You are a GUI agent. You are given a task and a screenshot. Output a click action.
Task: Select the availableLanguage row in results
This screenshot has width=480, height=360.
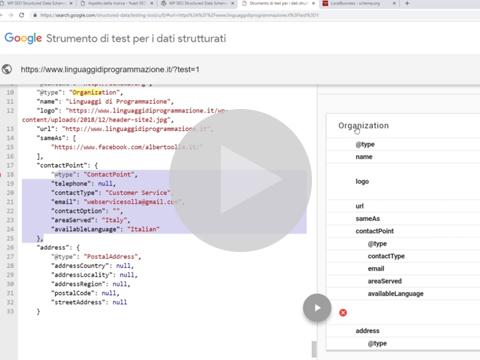[403, 294]
